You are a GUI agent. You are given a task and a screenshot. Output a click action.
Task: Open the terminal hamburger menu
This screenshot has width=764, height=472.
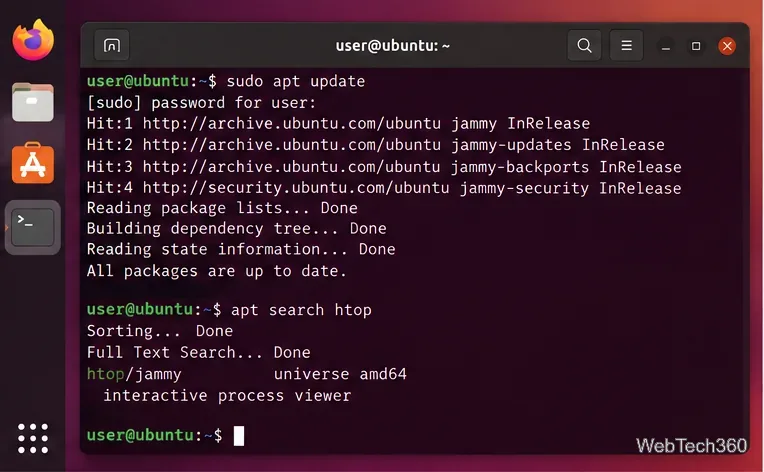click(x=627, y=46)
